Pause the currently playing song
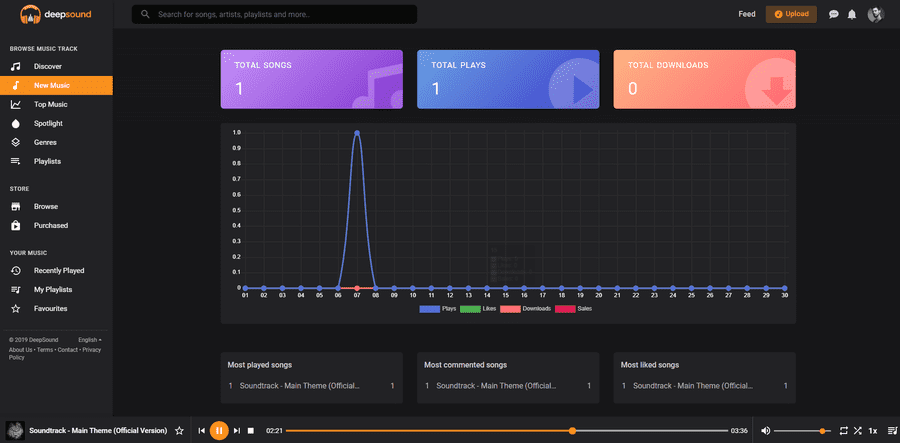The image size is (900, 443). tap(218, 430)
